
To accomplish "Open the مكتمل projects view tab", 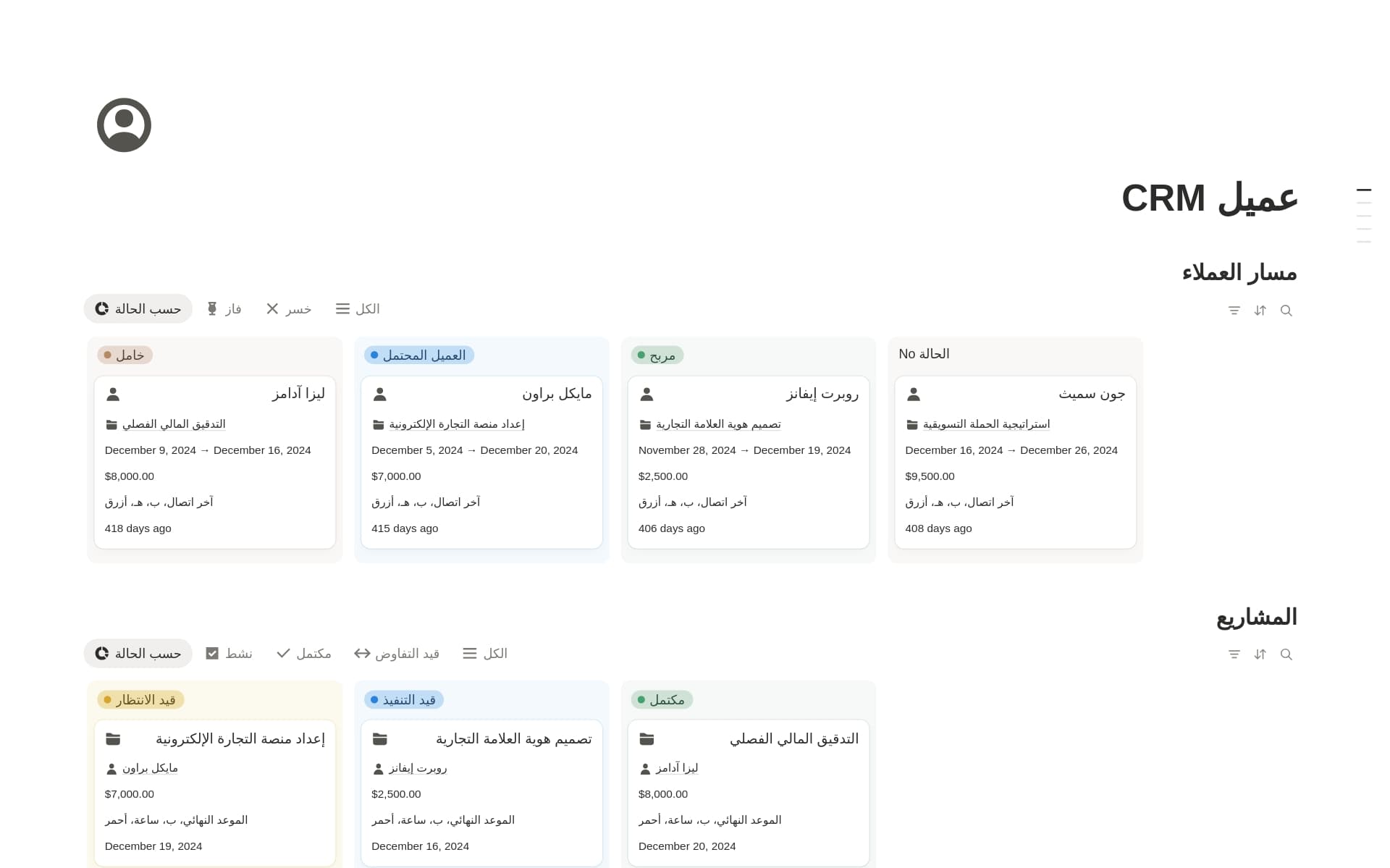I will click(x=304, y=654).
